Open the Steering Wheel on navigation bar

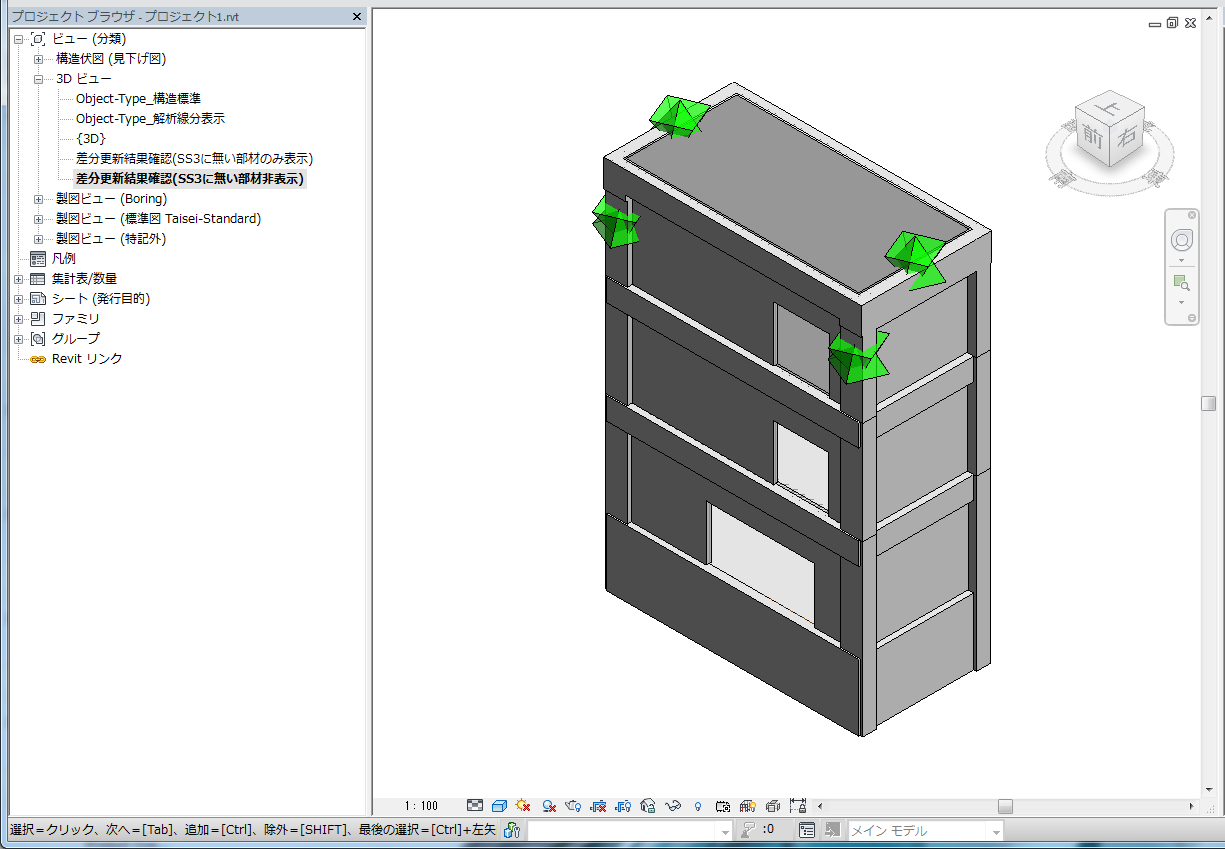(1182, 240)
